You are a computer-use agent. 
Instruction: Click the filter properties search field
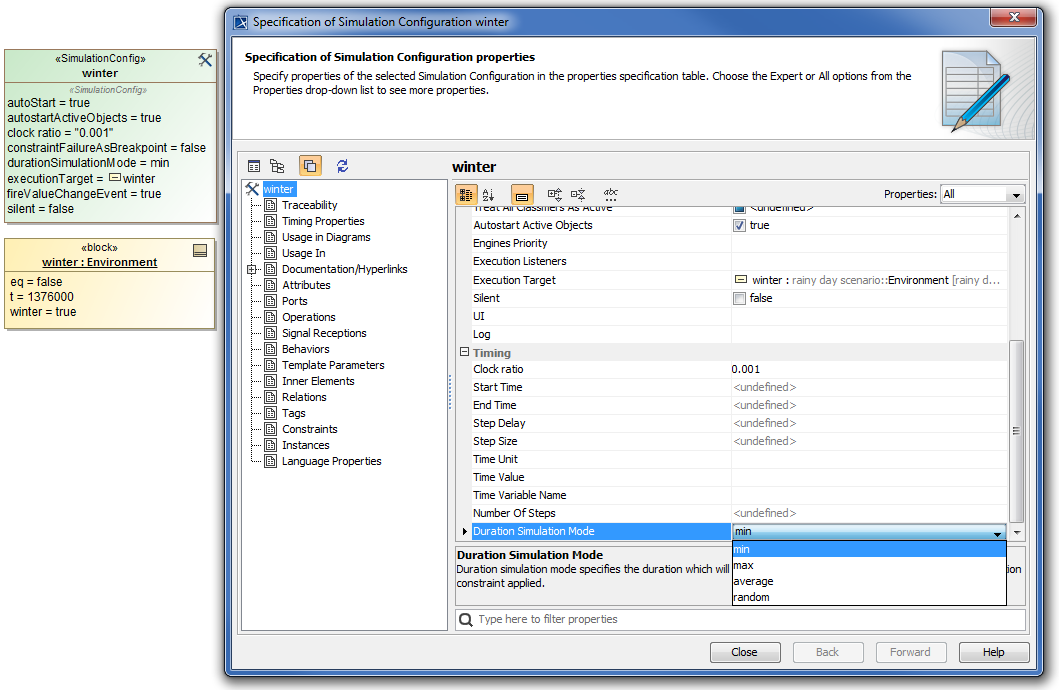point(740,620)
